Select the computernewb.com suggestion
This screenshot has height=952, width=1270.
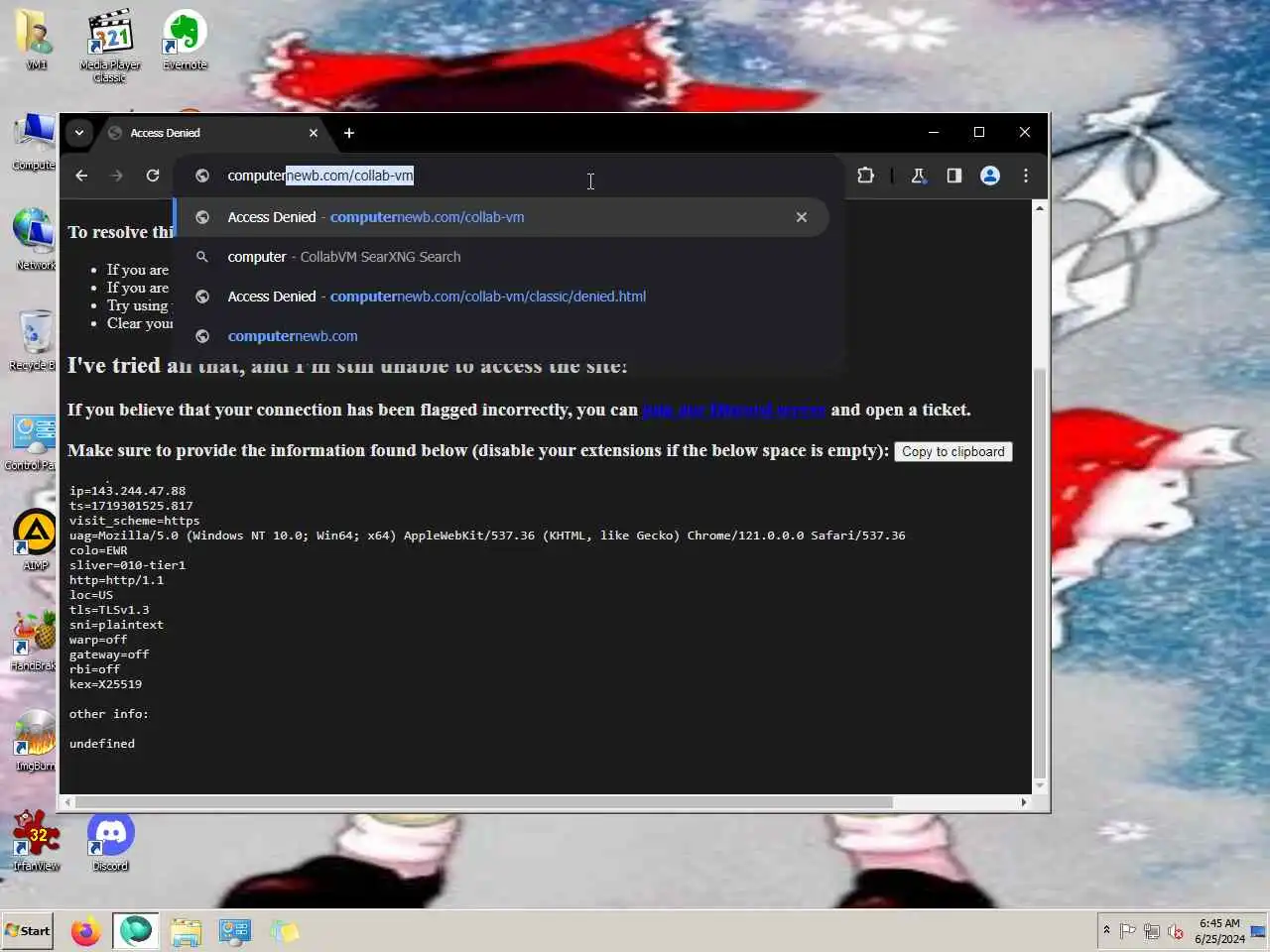[501, 336]
